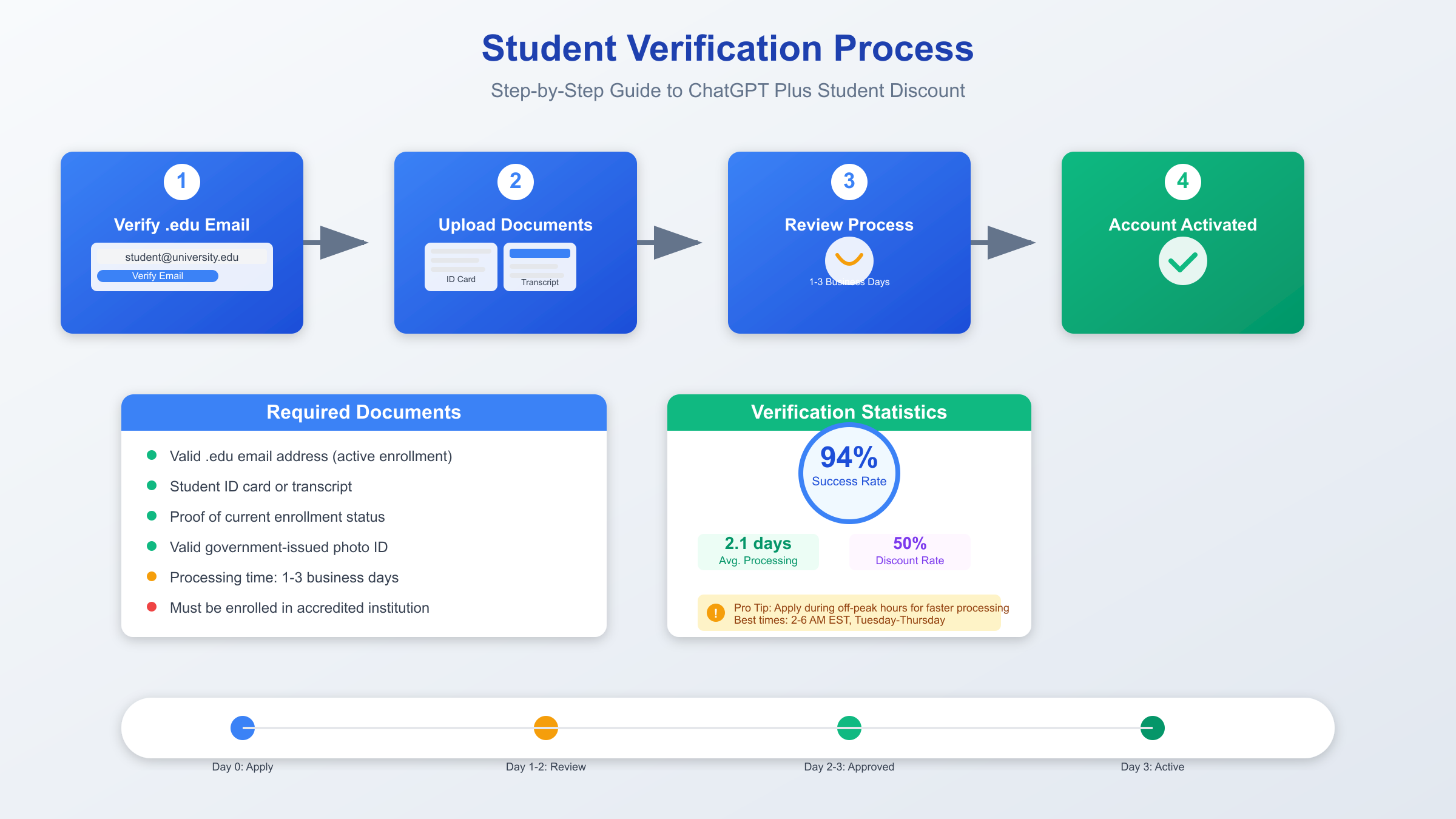The height and width of the screenshot is (819, 1456).
Task: Click "Proof of current enrollment status" item
Action: (x=277, y=517)
